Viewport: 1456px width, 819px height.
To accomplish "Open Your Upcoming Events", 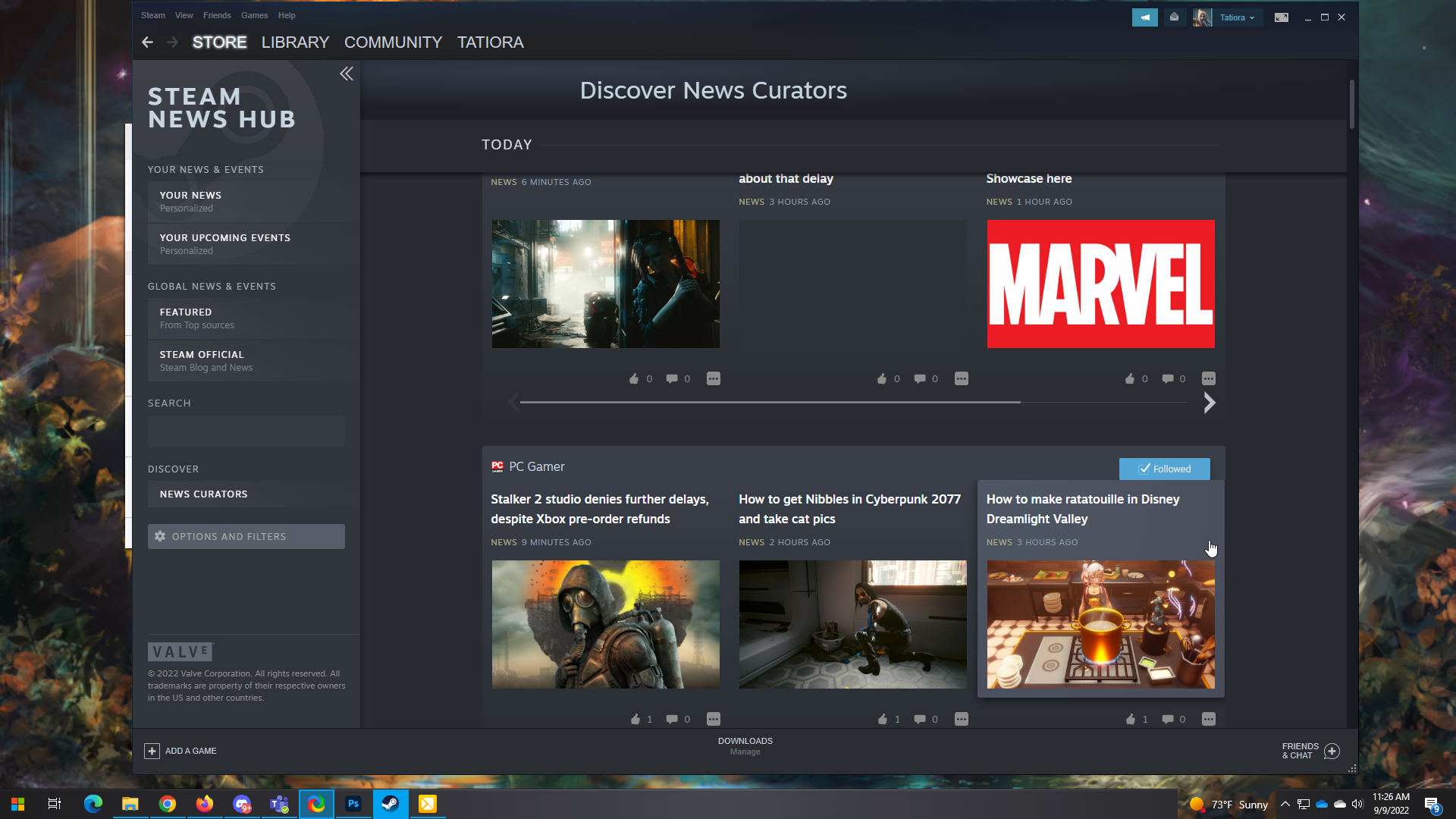I will (x=253, y=243).
